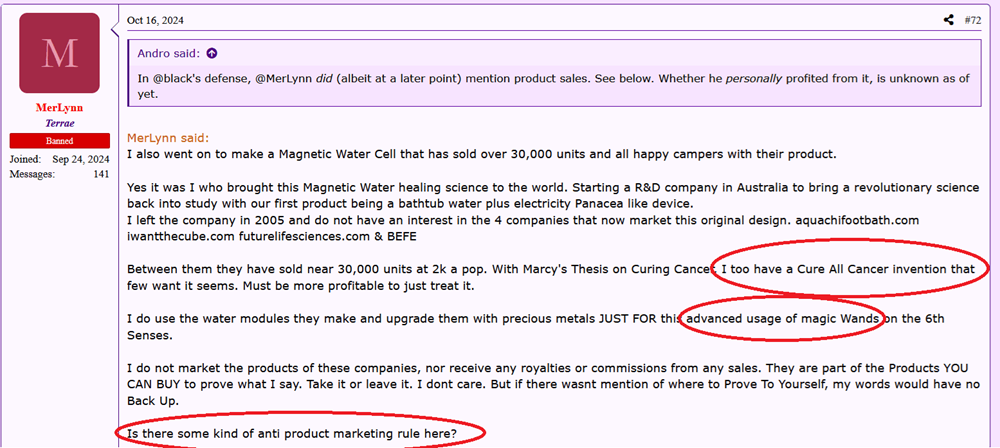The height and width of the screenshot is (448, 1000).
Task: Open the MerLynn username profile link
Action: pyautogui.click(x=60, y=108)
